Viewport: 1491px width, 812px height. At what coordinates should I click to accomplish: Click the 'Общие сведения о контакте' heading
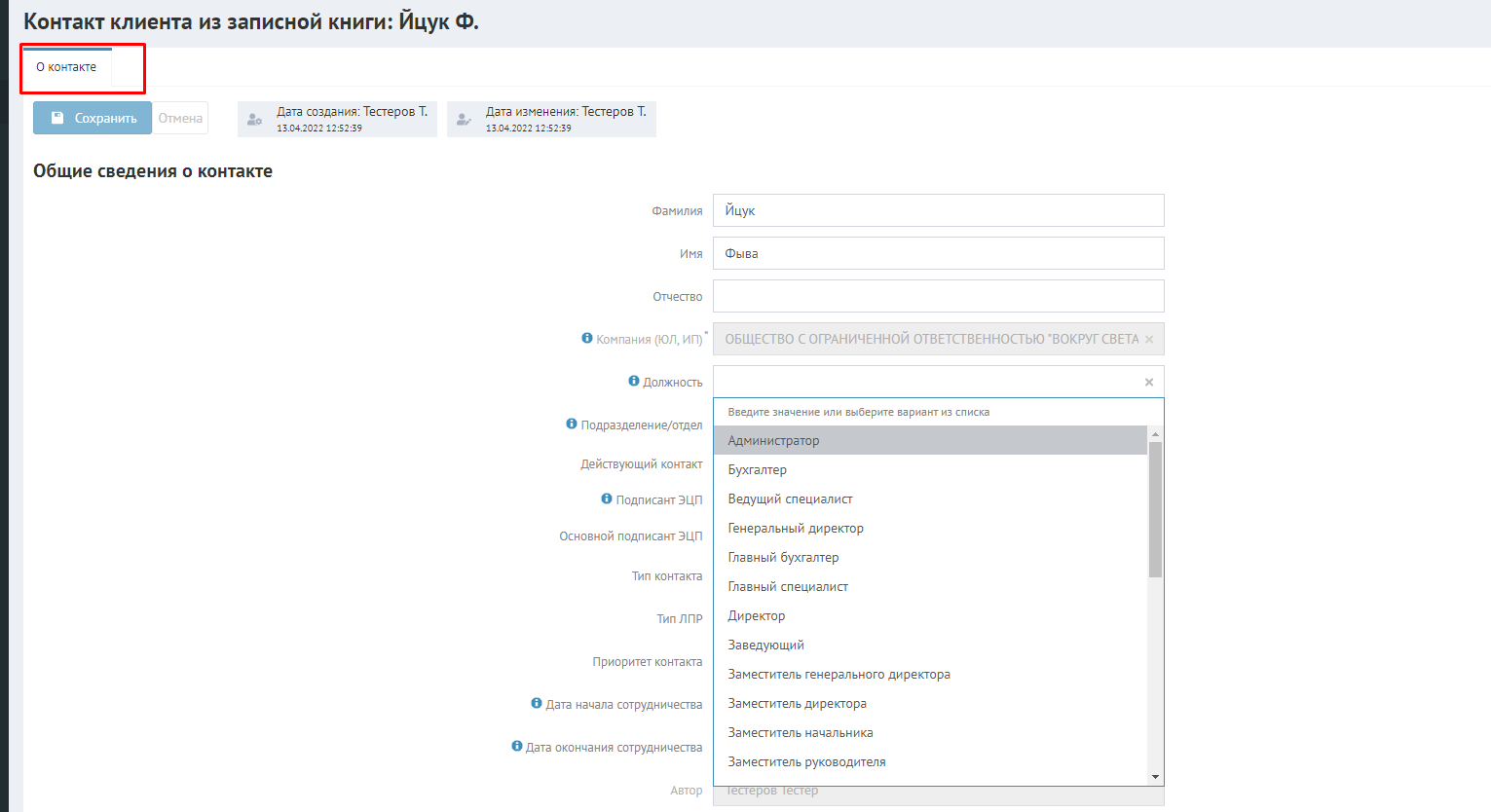click(153, 171)
